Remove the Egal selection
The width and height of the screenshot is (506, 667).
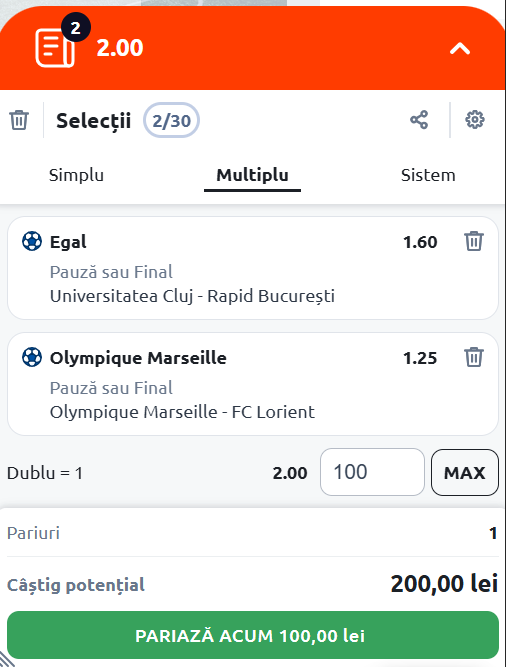474,241
